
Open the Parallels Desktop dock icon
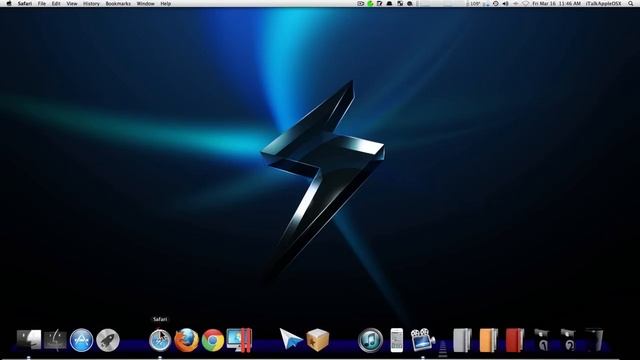click(x=239, y=340)
